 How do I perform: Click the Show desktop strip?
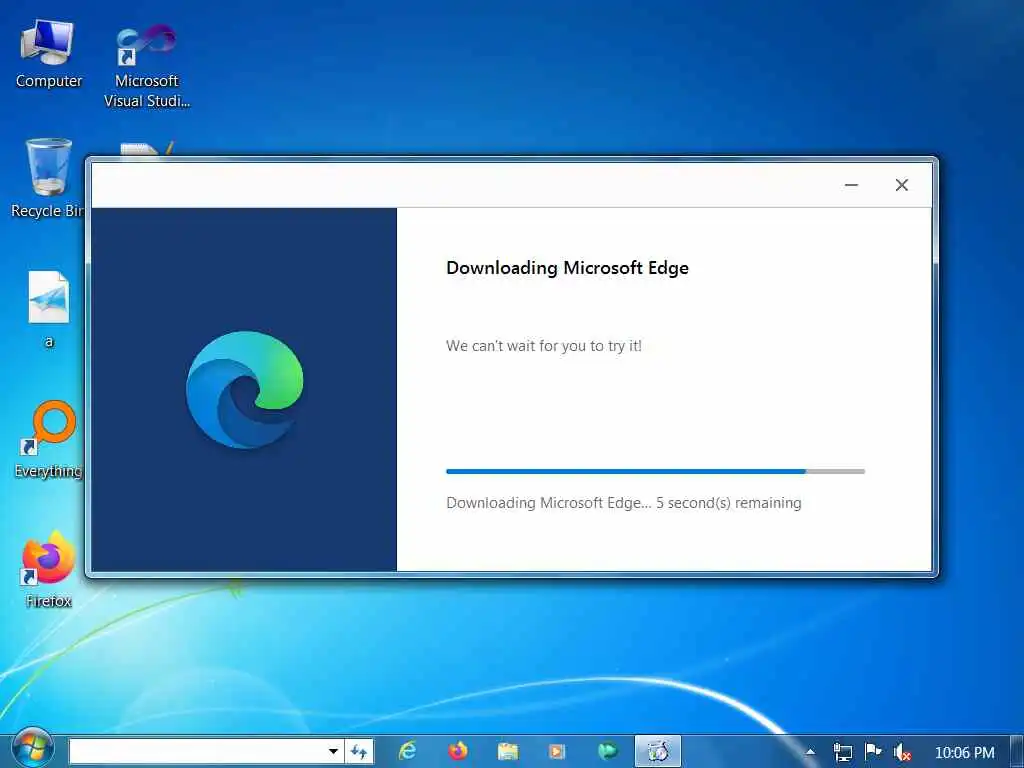coord(1017,752)
